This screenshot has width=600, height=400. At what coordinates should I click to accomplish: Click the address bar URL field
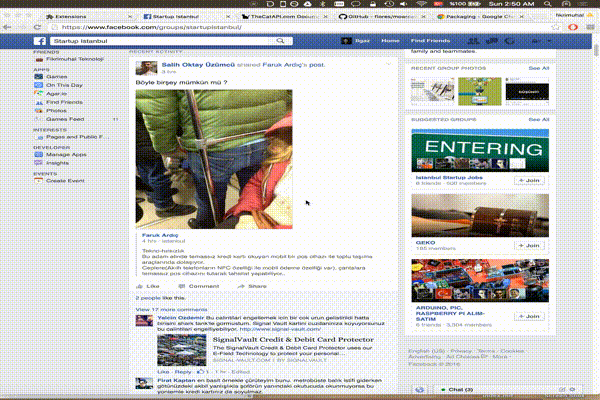[298, 27]
